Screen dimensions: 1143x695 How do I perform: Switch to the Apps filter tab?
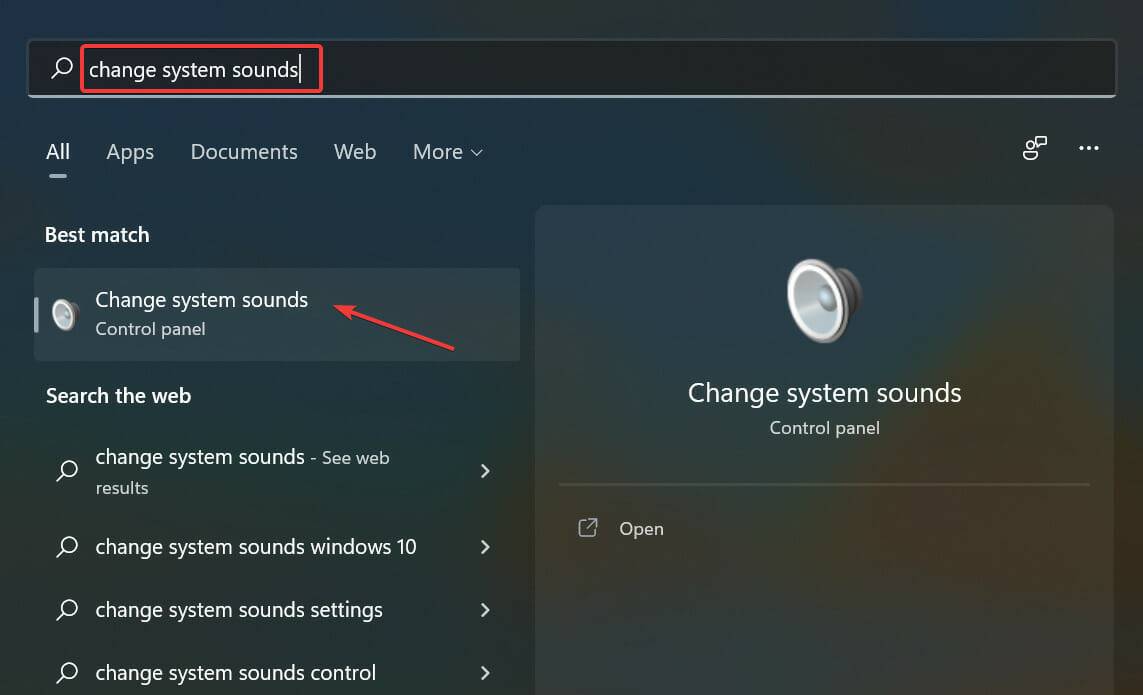(x=130, y=152)
